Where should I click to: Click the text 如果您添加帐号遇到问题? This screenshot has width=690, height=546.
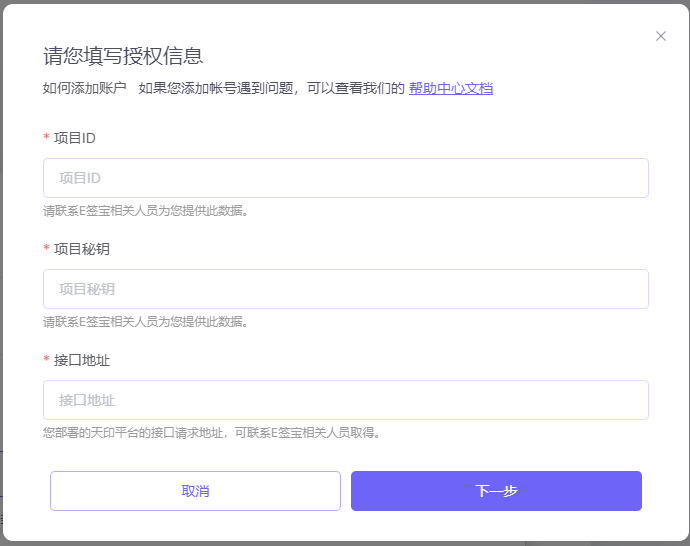pyautogui.click(x=216, y=88)
